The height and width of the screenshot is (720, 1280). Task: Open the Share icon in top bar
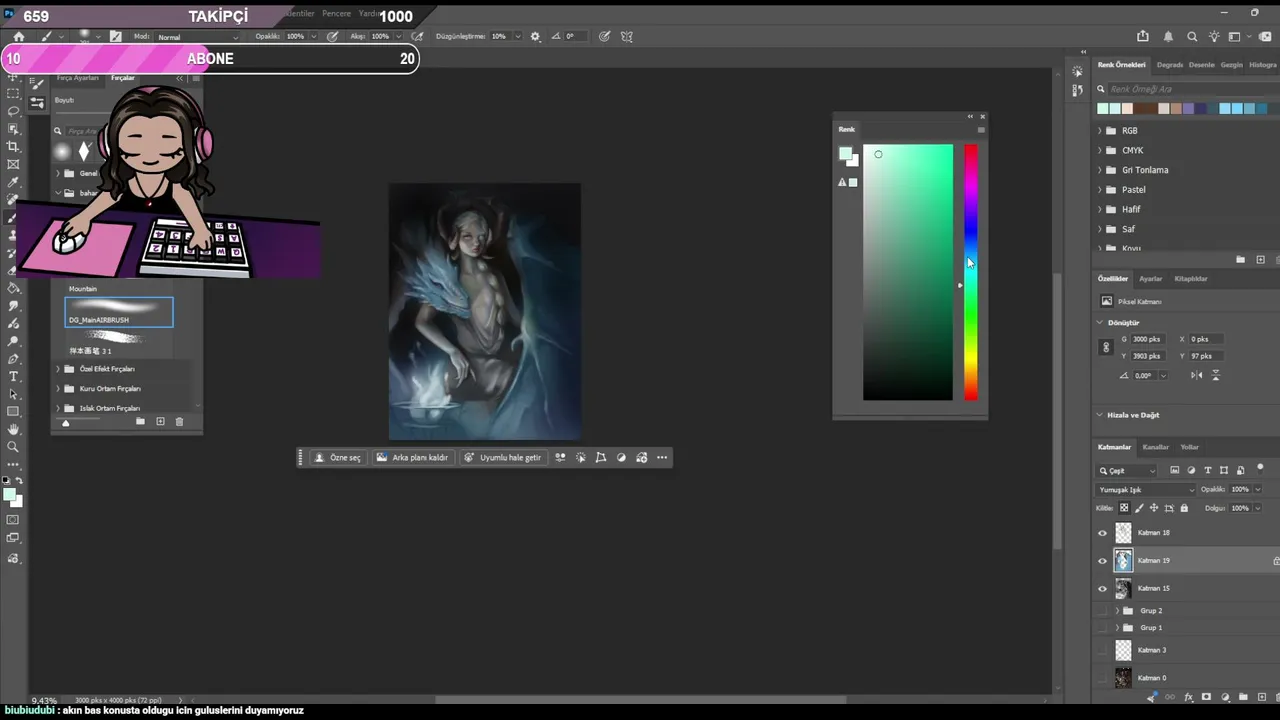point(1144,37)
